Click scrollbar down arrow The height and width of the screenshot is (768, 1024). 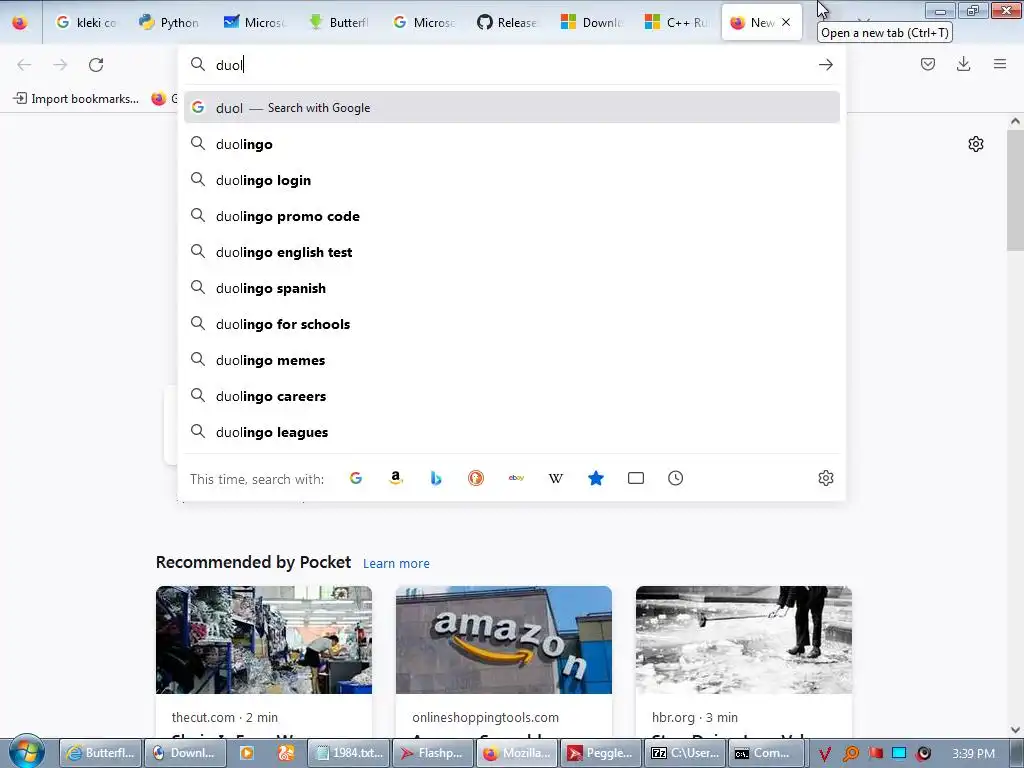pyautogui.click(x=1015, y=730)
